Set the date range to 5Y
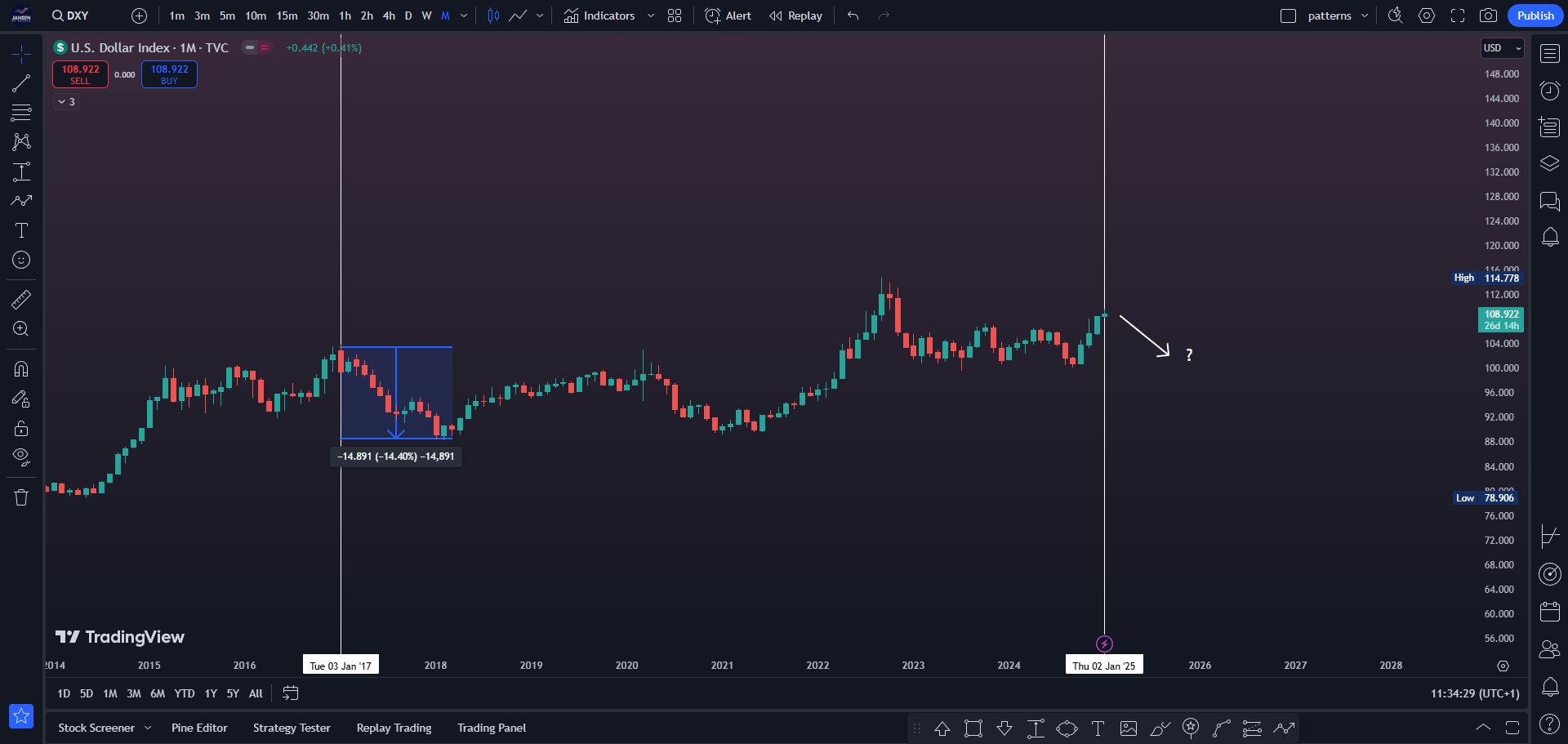This screenshot has width=1568, height=744. [x=233, y=693]
